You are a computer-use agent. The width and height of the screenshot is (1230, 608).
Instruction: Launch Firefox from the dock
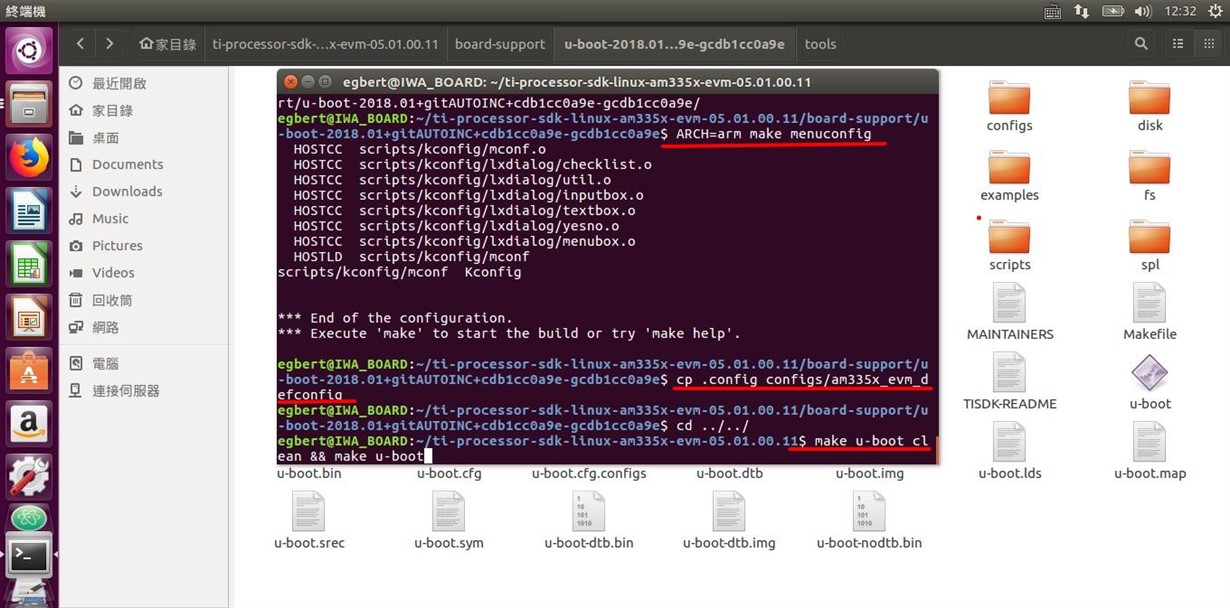click(x=29, y=157)
